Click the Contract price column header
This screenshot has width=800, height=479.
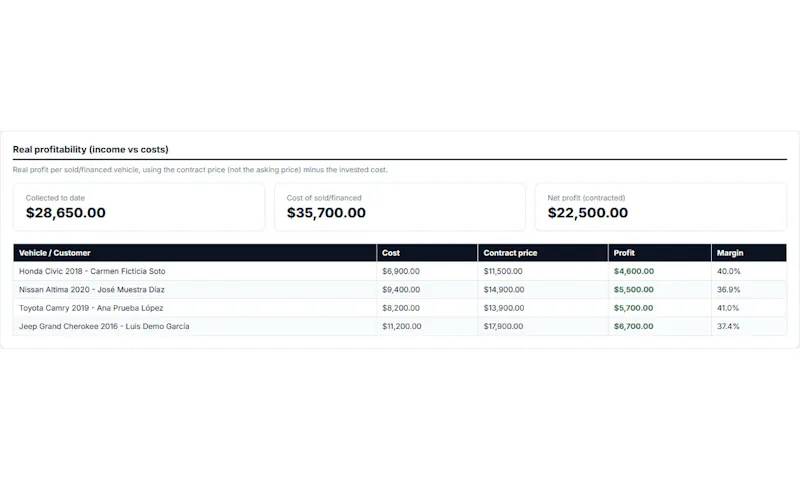click(543, 253)
